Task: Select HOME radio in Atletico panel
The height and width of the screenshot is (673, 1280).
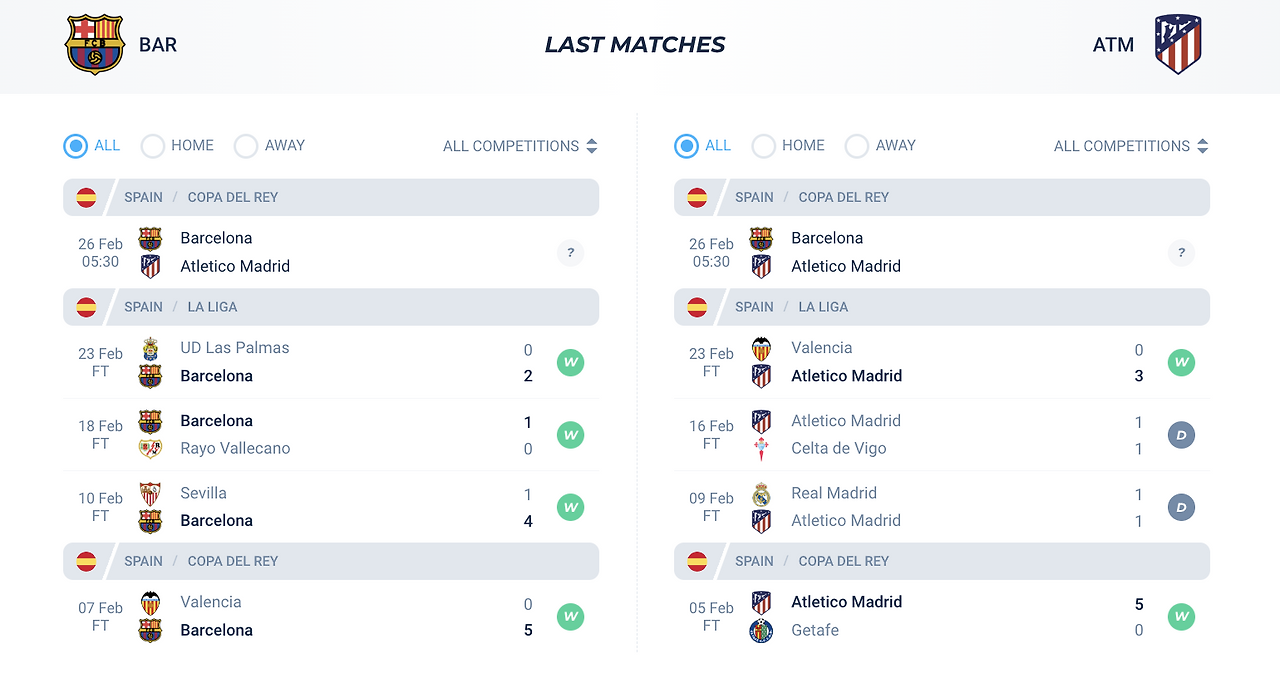Action: (x=764, y=146)
